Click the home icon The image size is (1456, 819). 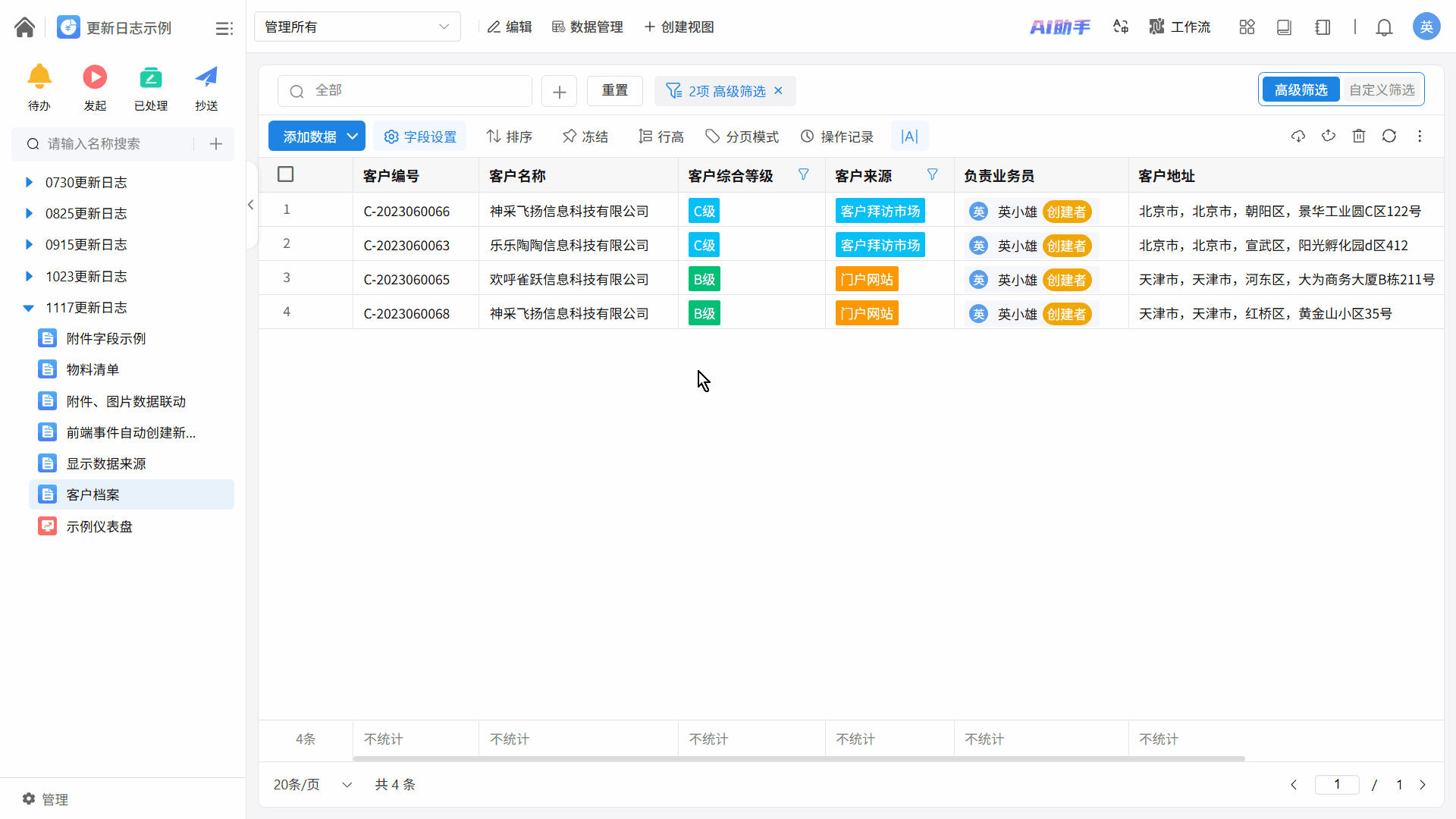[x=24, y=27]
